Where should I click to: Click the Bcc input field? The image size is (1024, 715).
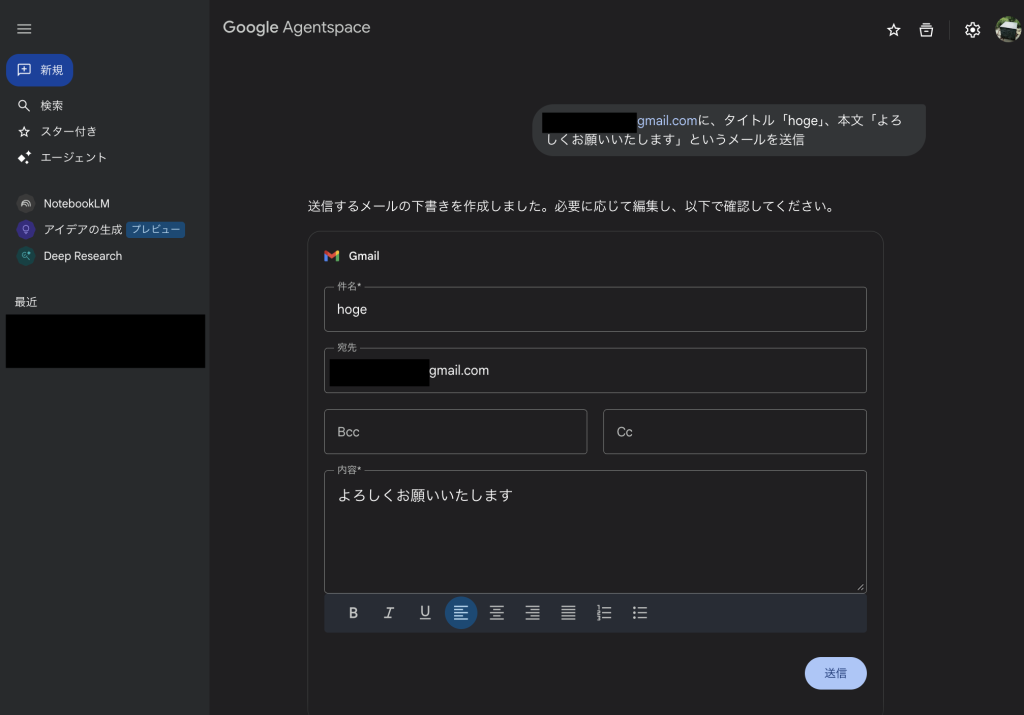455,432
